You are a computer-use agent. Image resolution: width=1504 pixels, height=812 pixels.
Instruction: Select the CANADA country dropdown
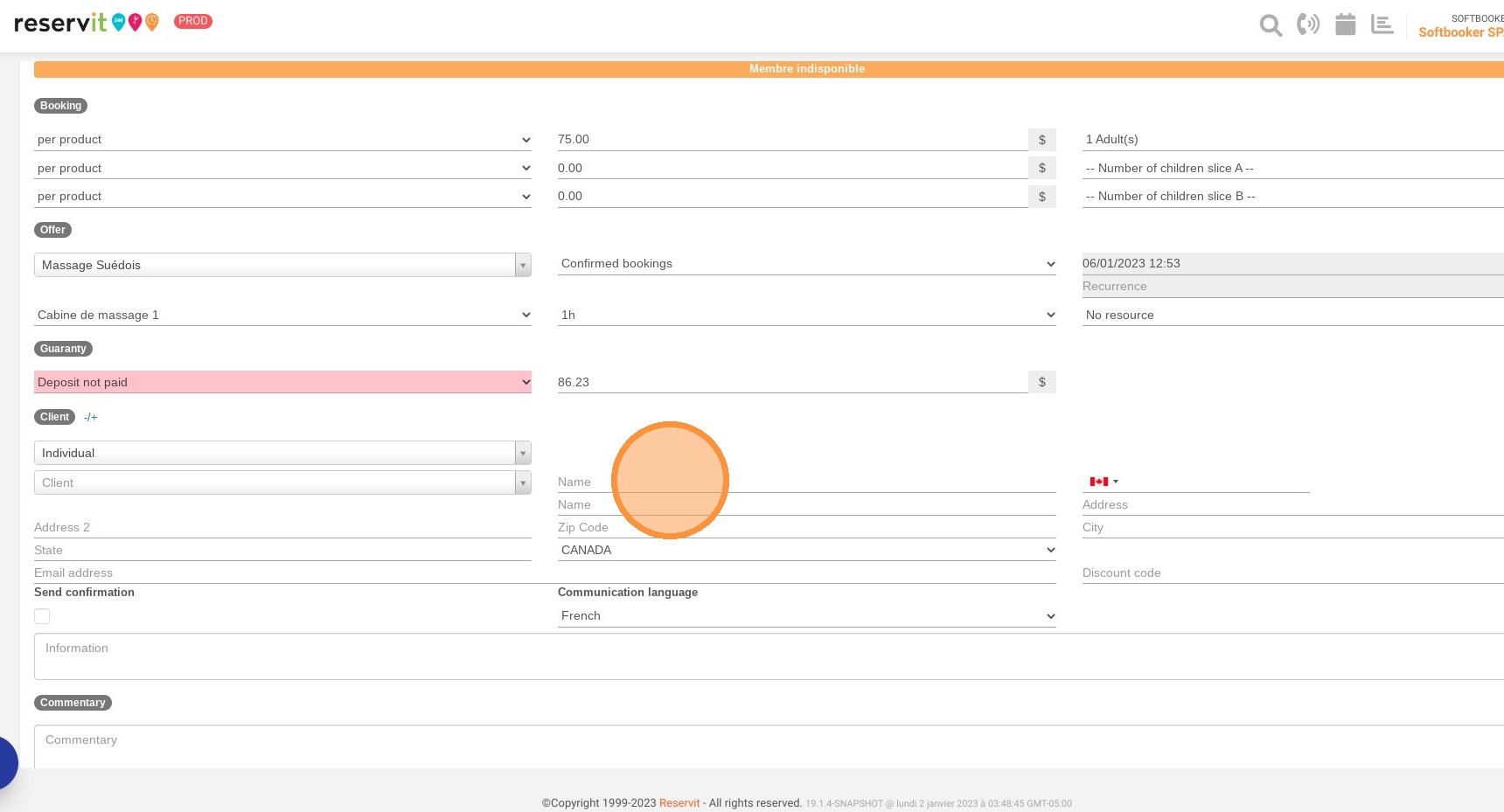807,550
